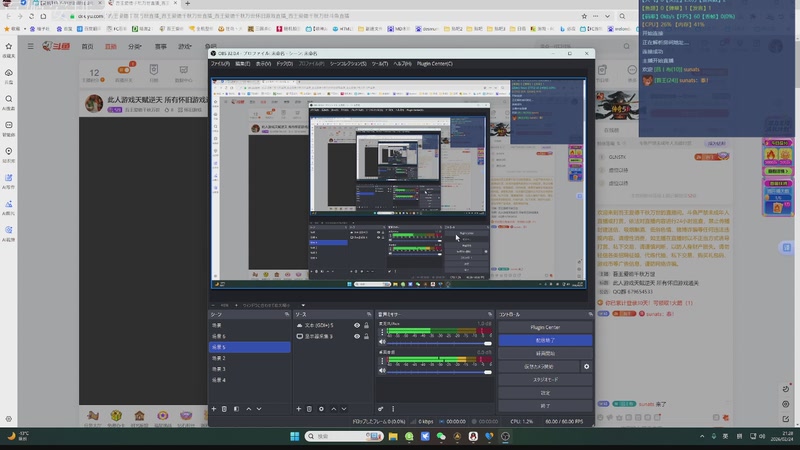Open the ドック(D) menu in OBS
The image size is (800, 450).
(x=285, y=64)
